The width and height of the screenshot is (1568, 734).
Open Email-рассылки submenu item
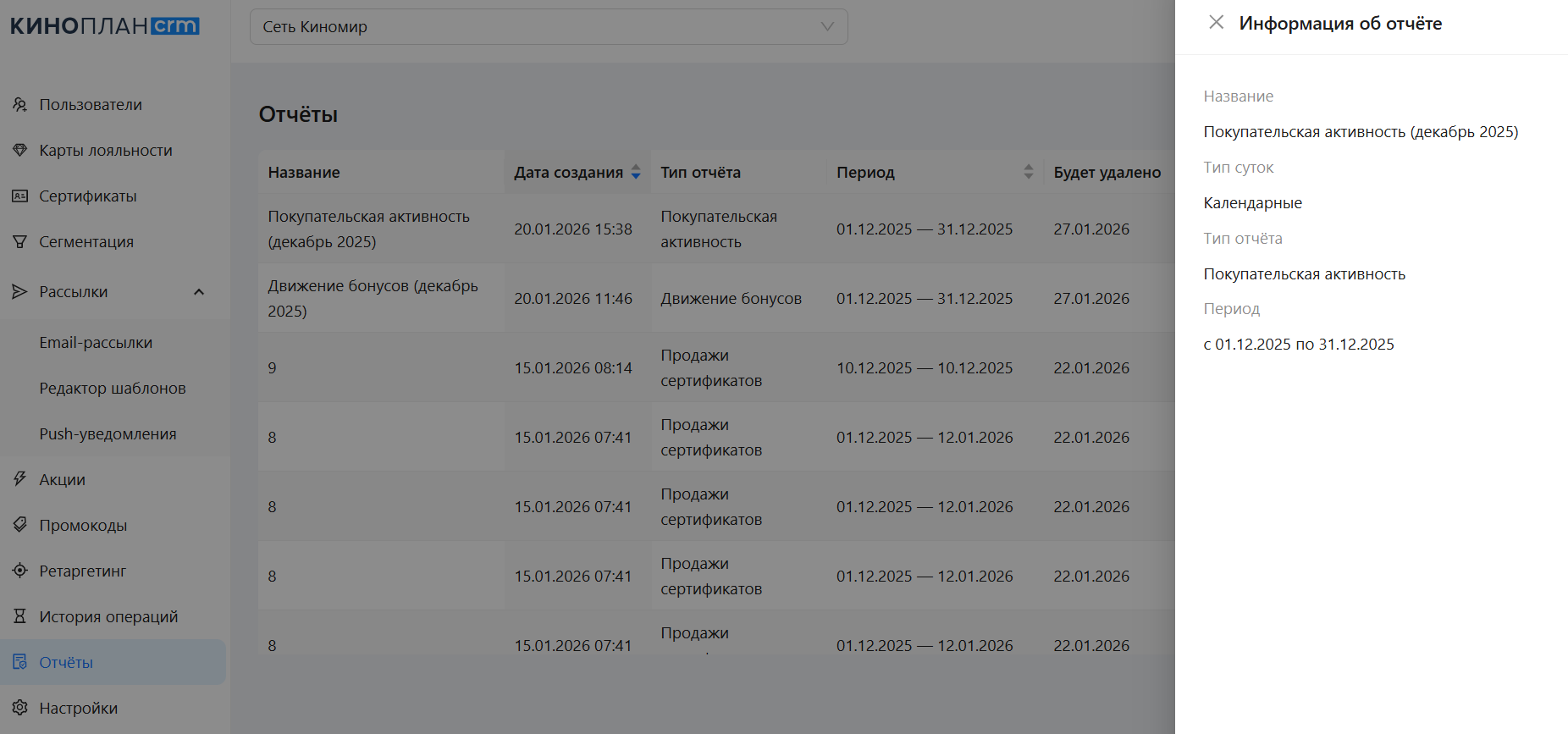point(96,343)
